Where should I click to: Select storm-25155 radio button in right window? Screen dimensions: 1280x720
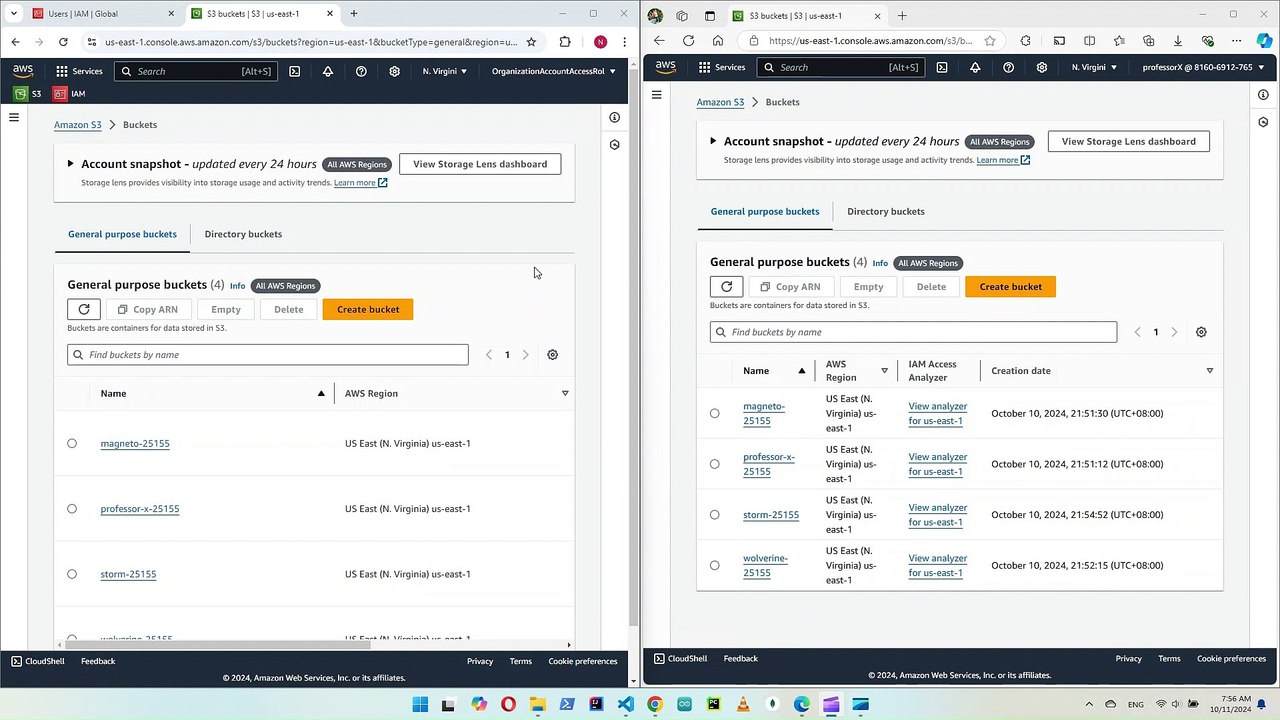(x=714, y=515)
